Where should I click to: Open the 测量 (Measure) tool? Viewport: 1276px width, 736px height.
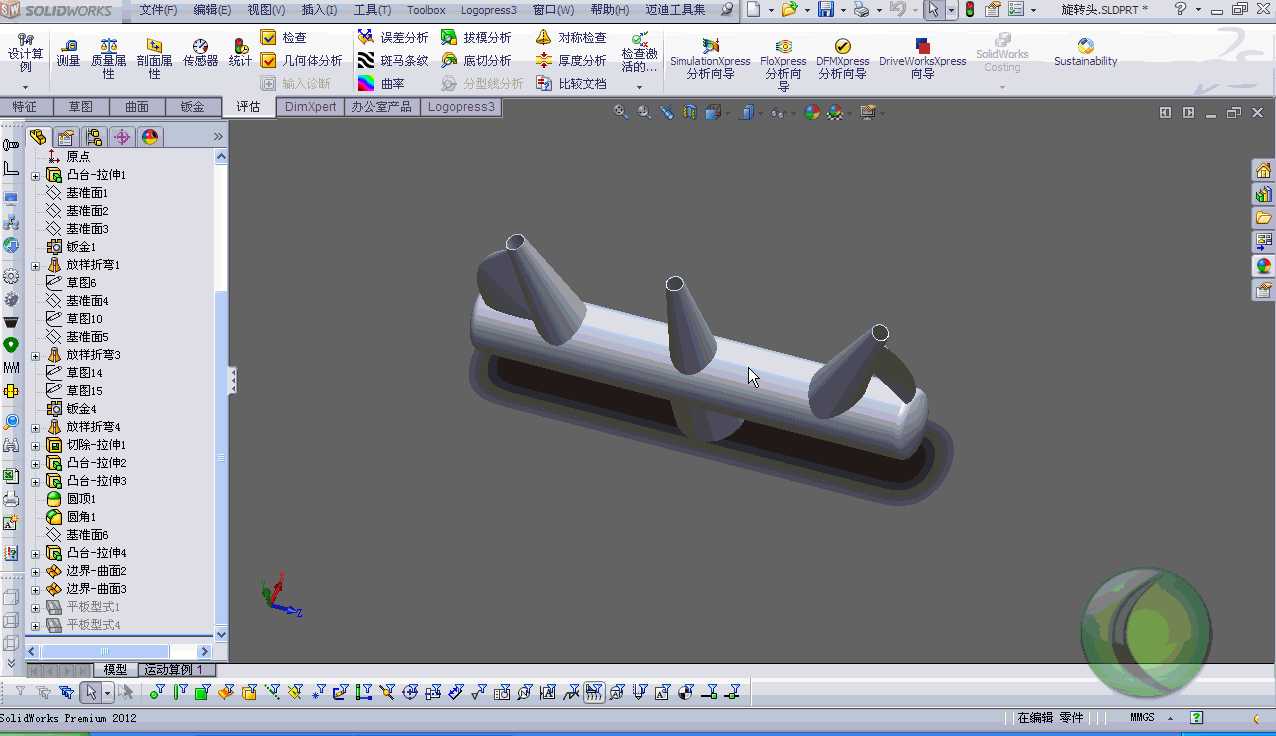[68, 53]
